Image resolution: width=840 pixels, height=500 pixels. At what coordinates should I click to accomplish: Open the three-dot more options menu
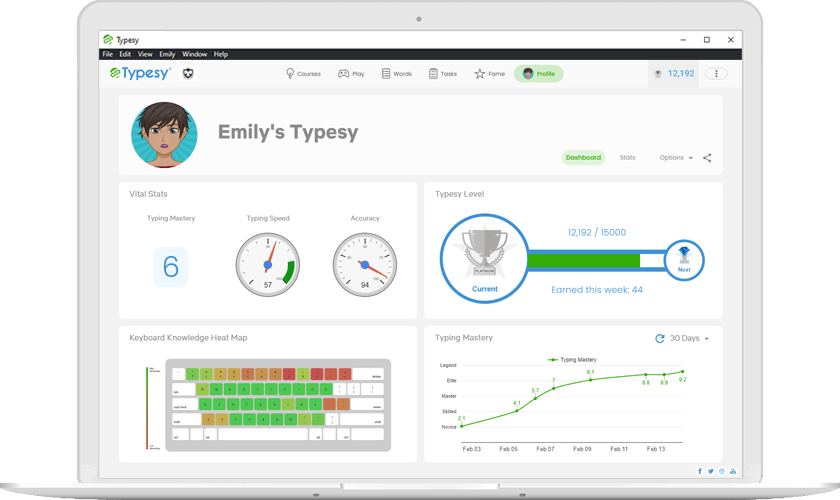point(716,74)
